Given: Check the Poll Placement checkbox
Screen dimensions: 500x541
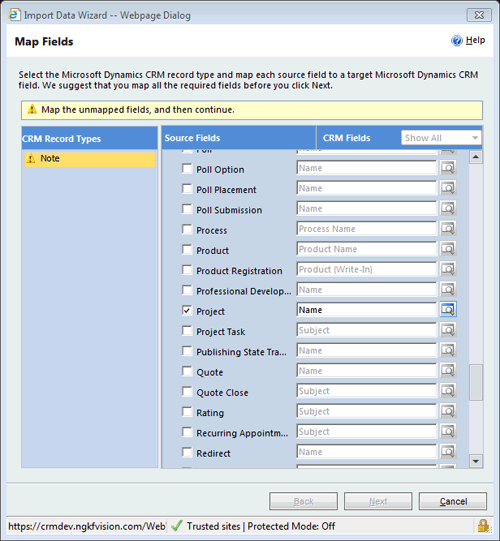Looking at the screenshot, I should 187,189.
